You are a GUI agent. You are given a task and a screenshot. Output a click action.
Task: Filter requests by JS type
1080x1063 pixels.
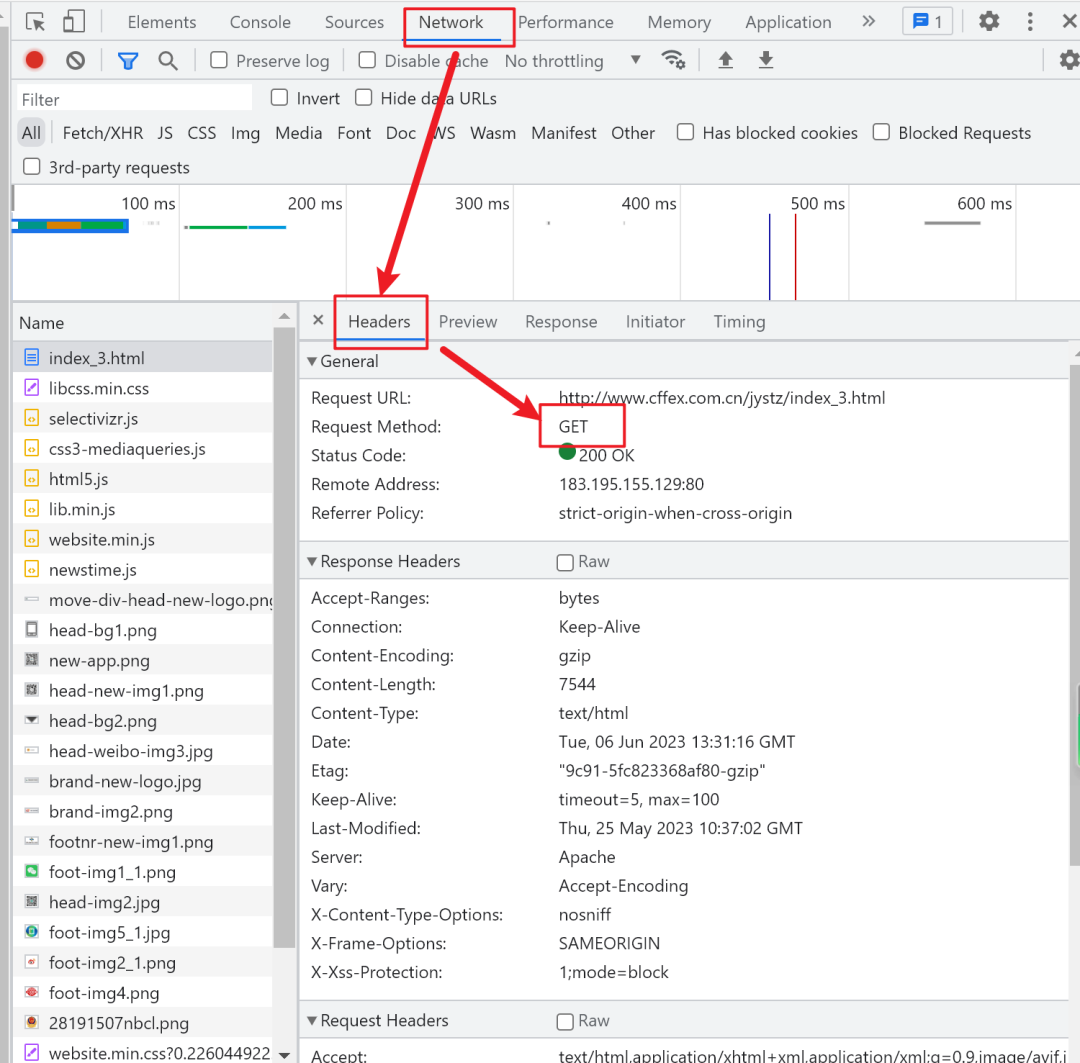click(165, 133)
